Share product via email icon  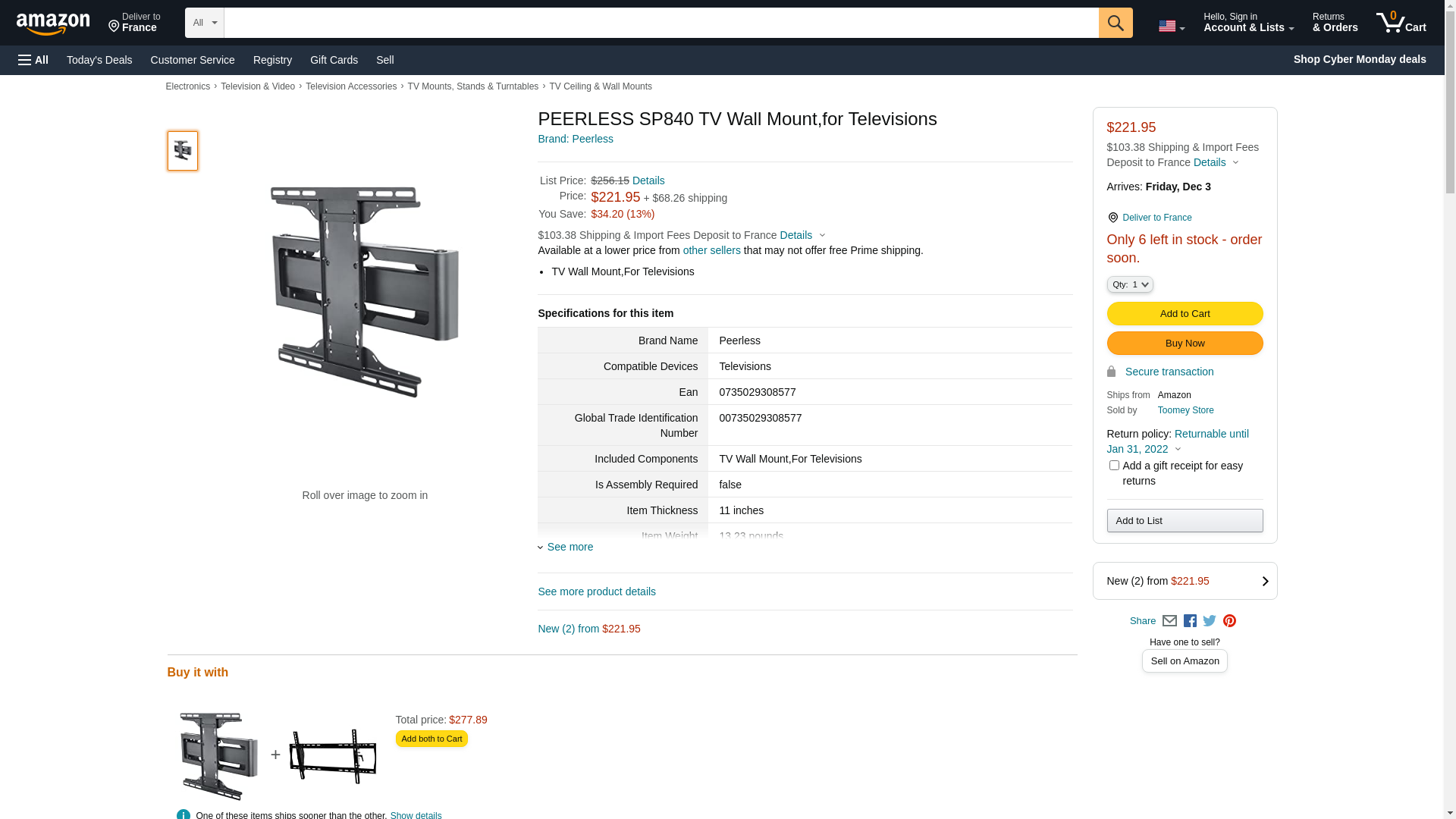1169,621
